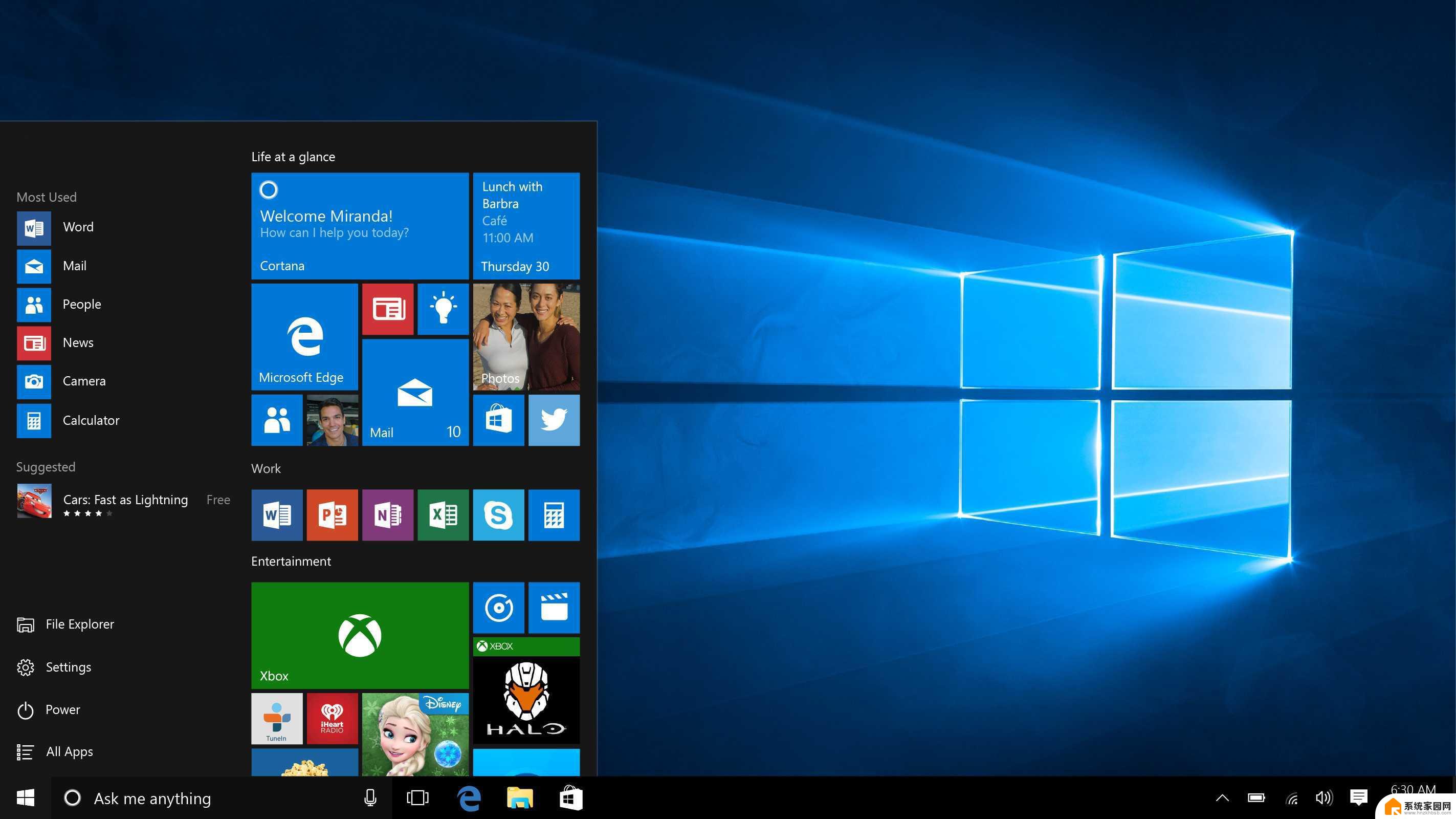Image resolution: width=1456 pixels, height=819 pixels.
Task: Open the Calculator tile in the Work group
Action: pyautogui.click(x=554, y=515)
